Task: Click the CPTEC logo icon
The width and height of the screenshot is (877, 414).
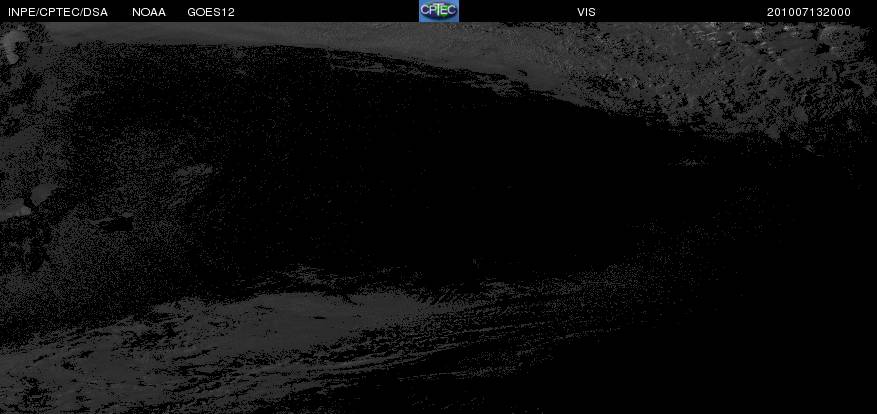Action: point(438,11)
